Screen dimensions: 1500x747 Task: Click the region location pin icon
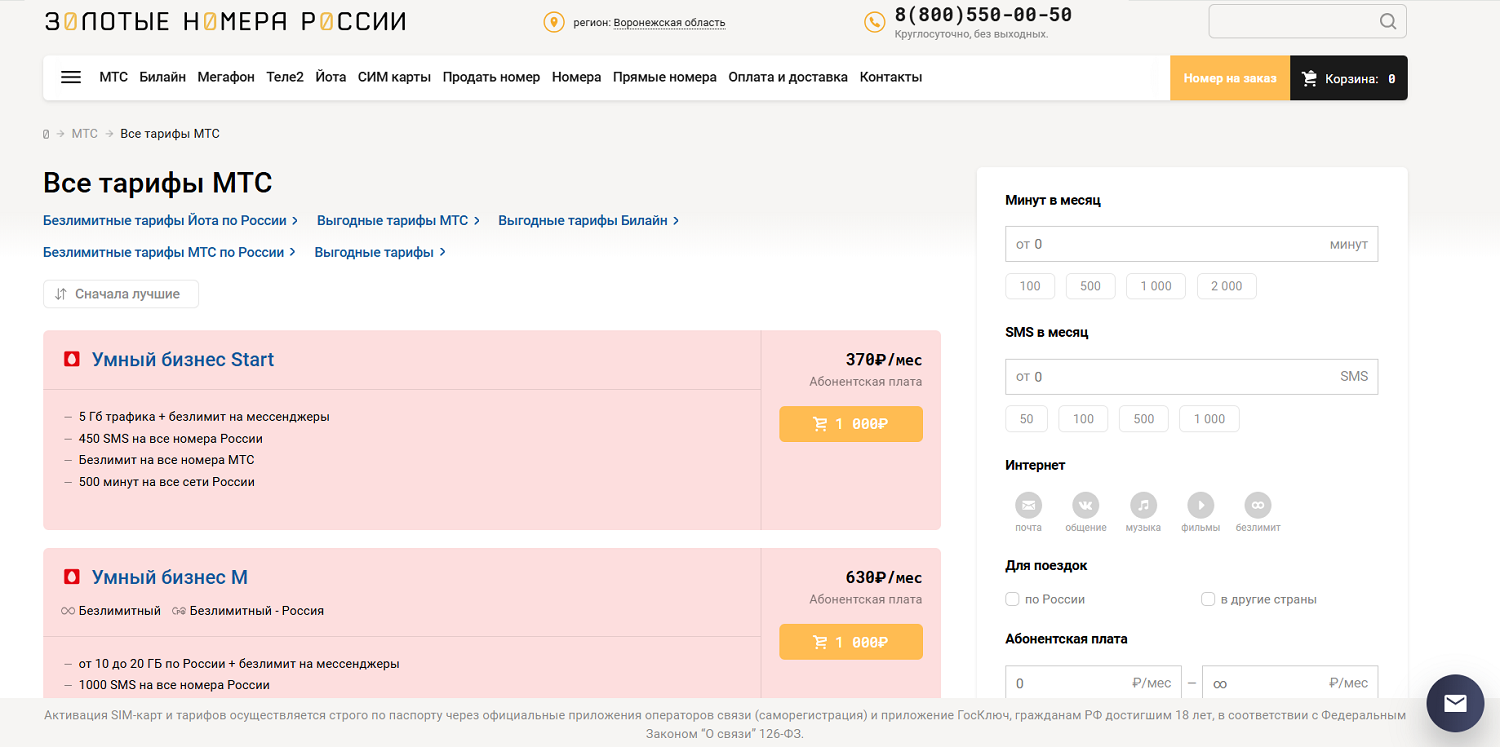click(x=553, y=22)
